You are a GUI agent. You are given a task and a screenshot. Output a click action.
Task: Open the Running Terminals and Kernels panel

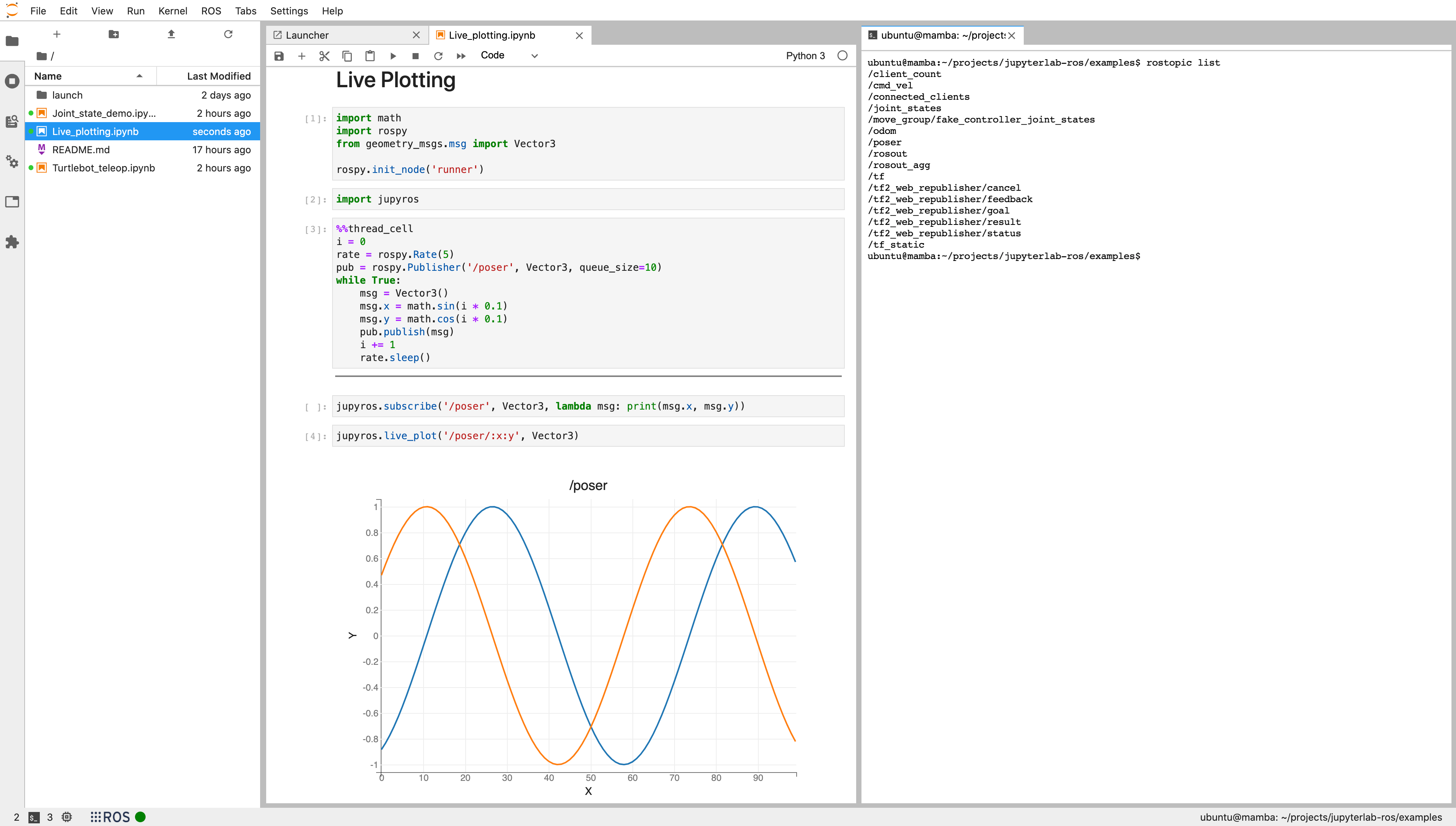pyautogui.click(x=12, y=81)
